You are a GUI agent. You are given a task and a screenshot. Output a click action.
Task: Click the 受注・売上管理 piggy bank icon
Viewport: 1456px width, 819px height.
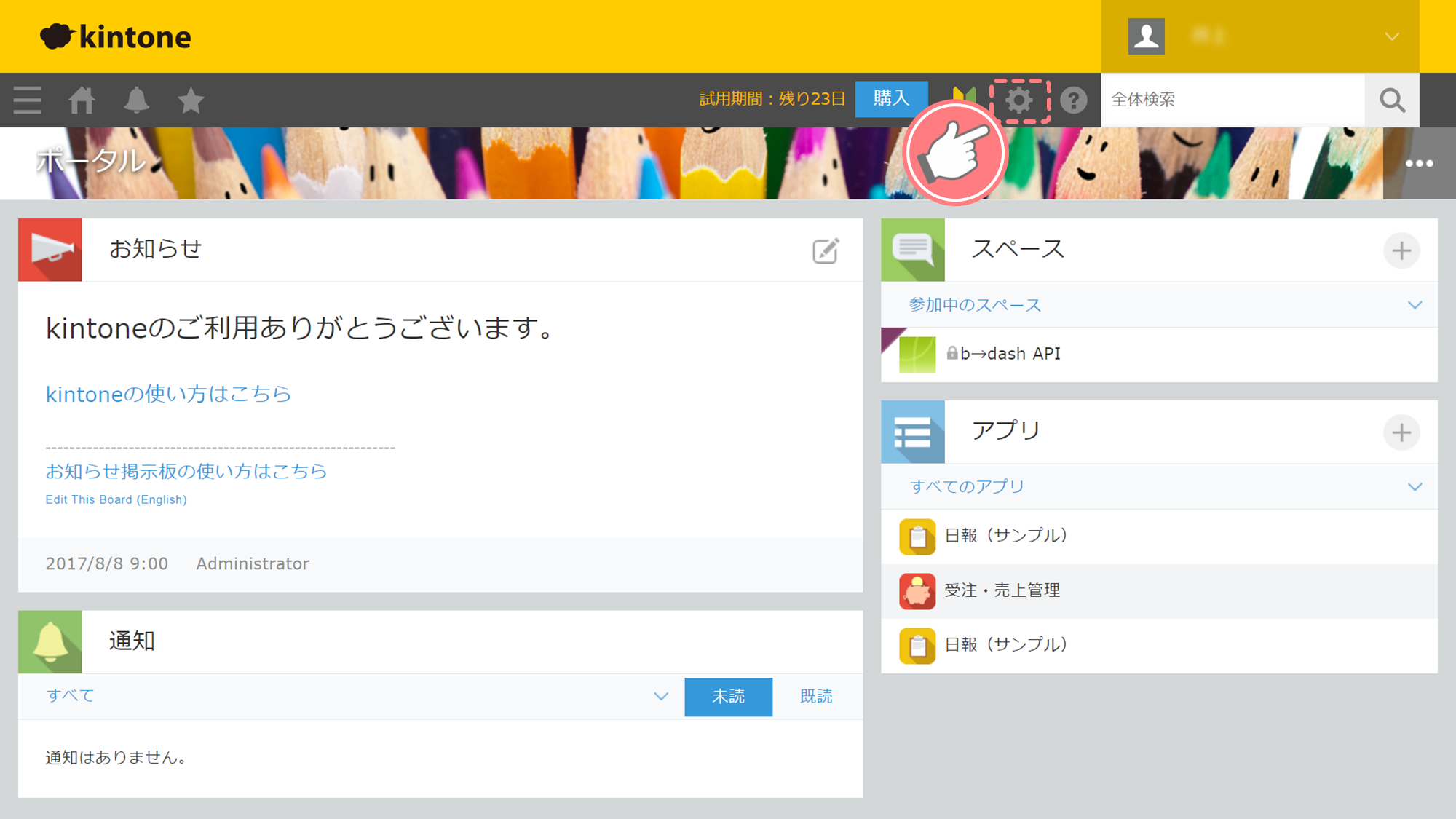point(917,591)
